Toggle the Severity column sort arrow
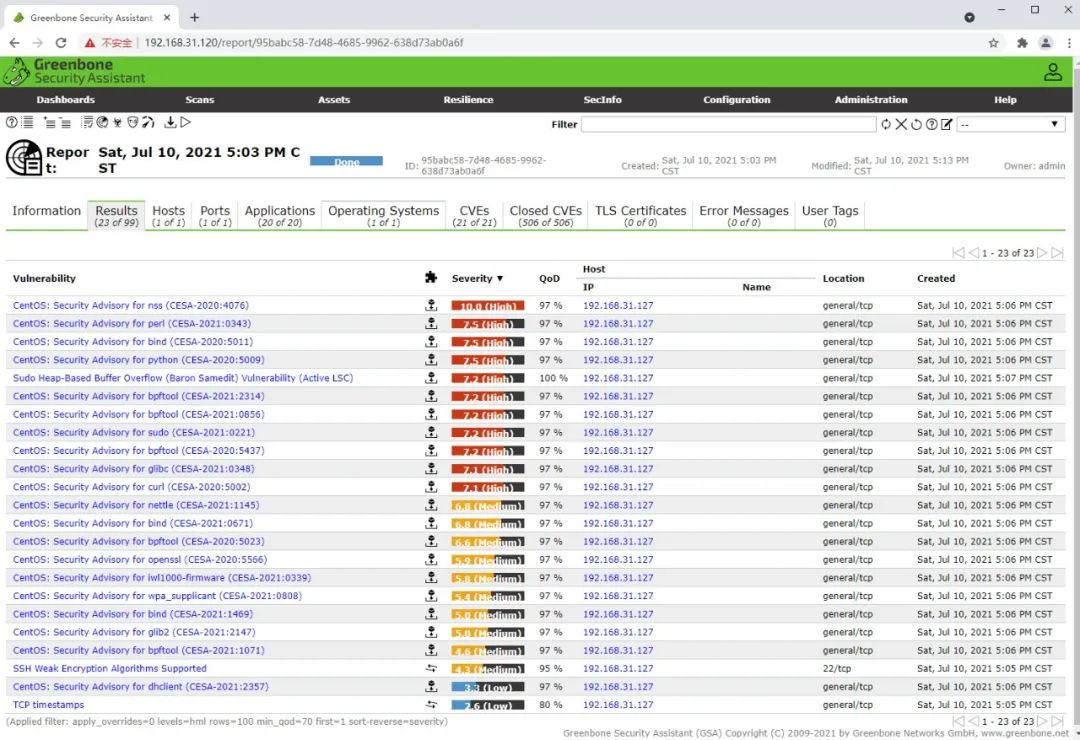Image resolution: width=1080 pixels, height=740 pixels. (500, 278)
